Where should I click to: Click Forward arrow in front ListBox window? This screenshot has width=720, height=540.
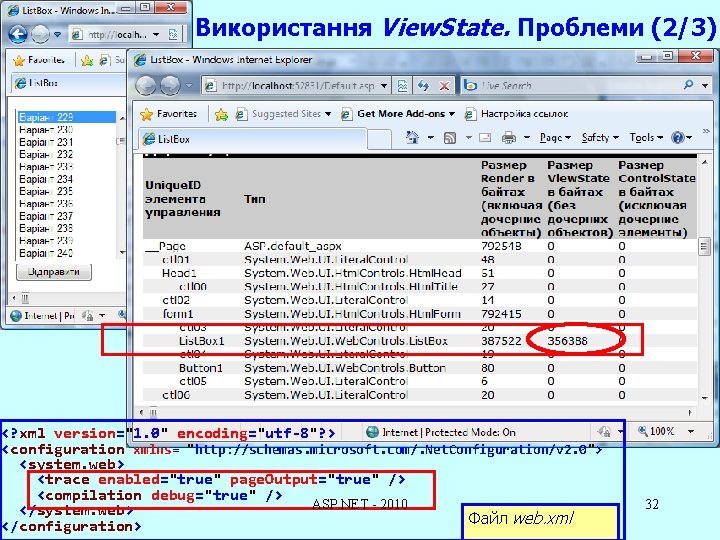(x=169, y=85)
